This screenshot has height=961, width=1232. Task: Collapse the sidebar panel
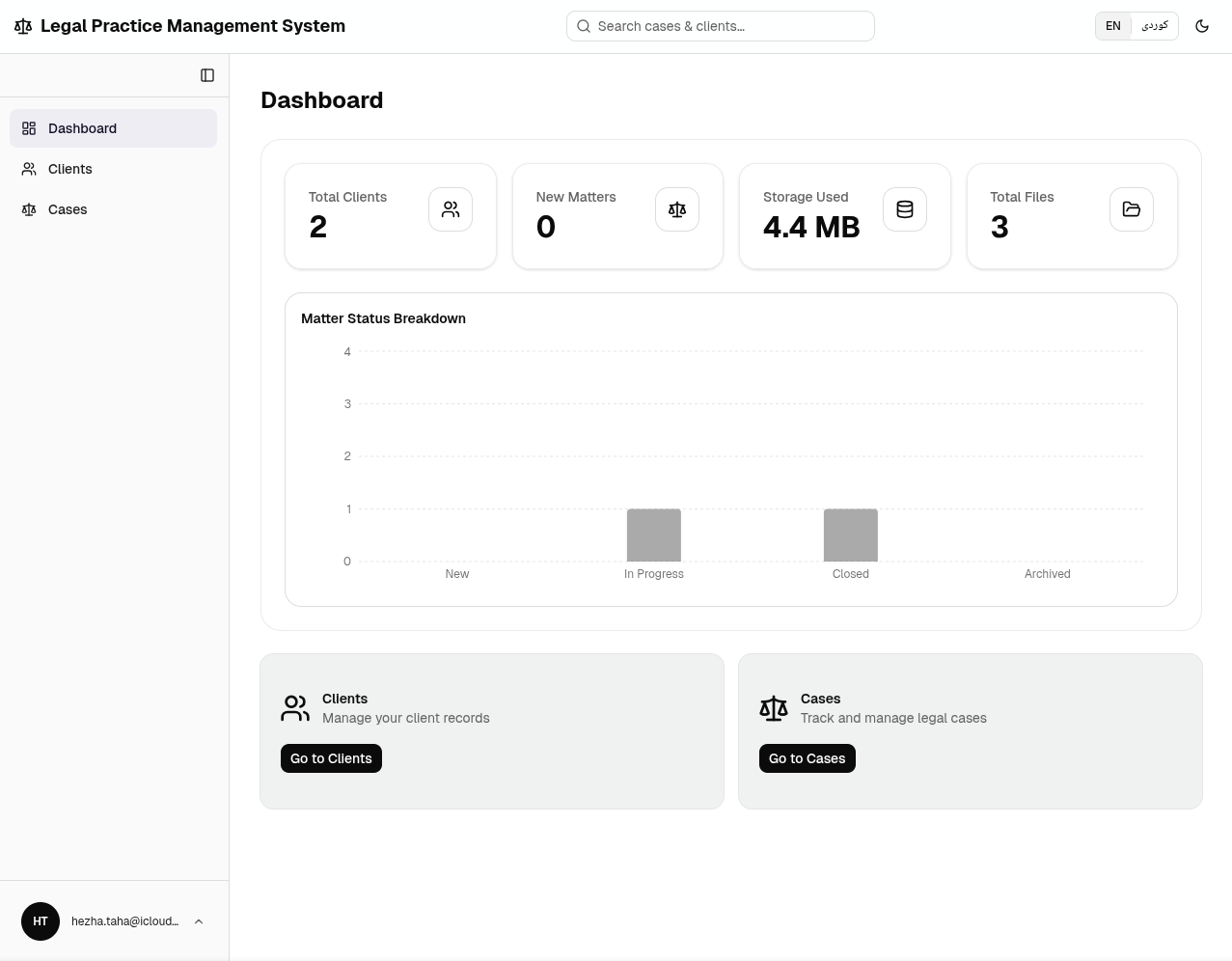(x=207, y=75)
